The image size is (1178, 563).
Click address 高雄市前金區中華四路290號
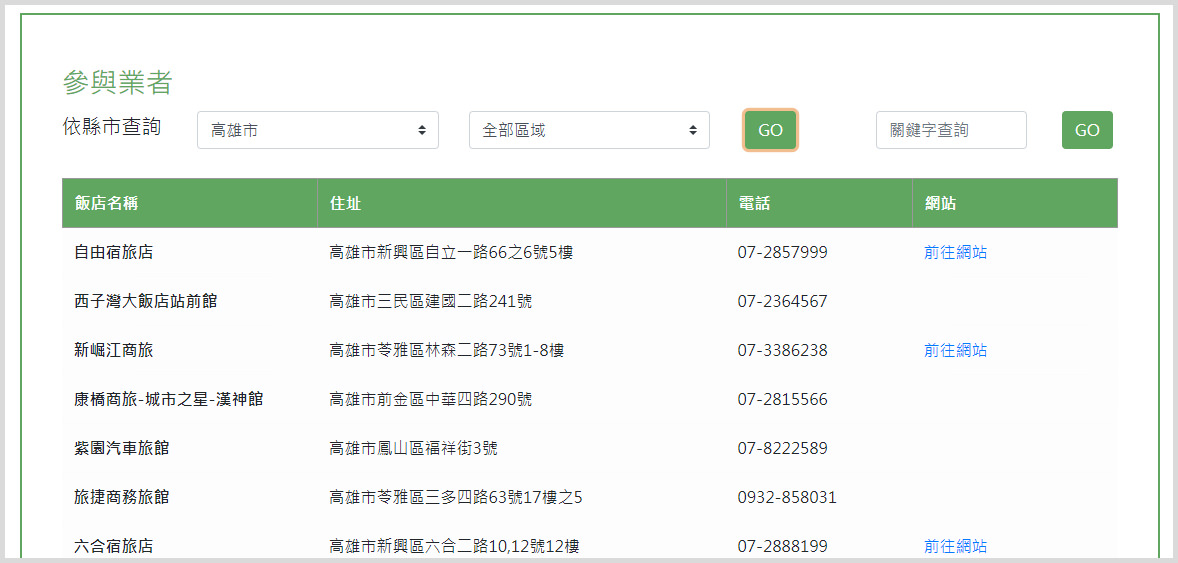430,399
